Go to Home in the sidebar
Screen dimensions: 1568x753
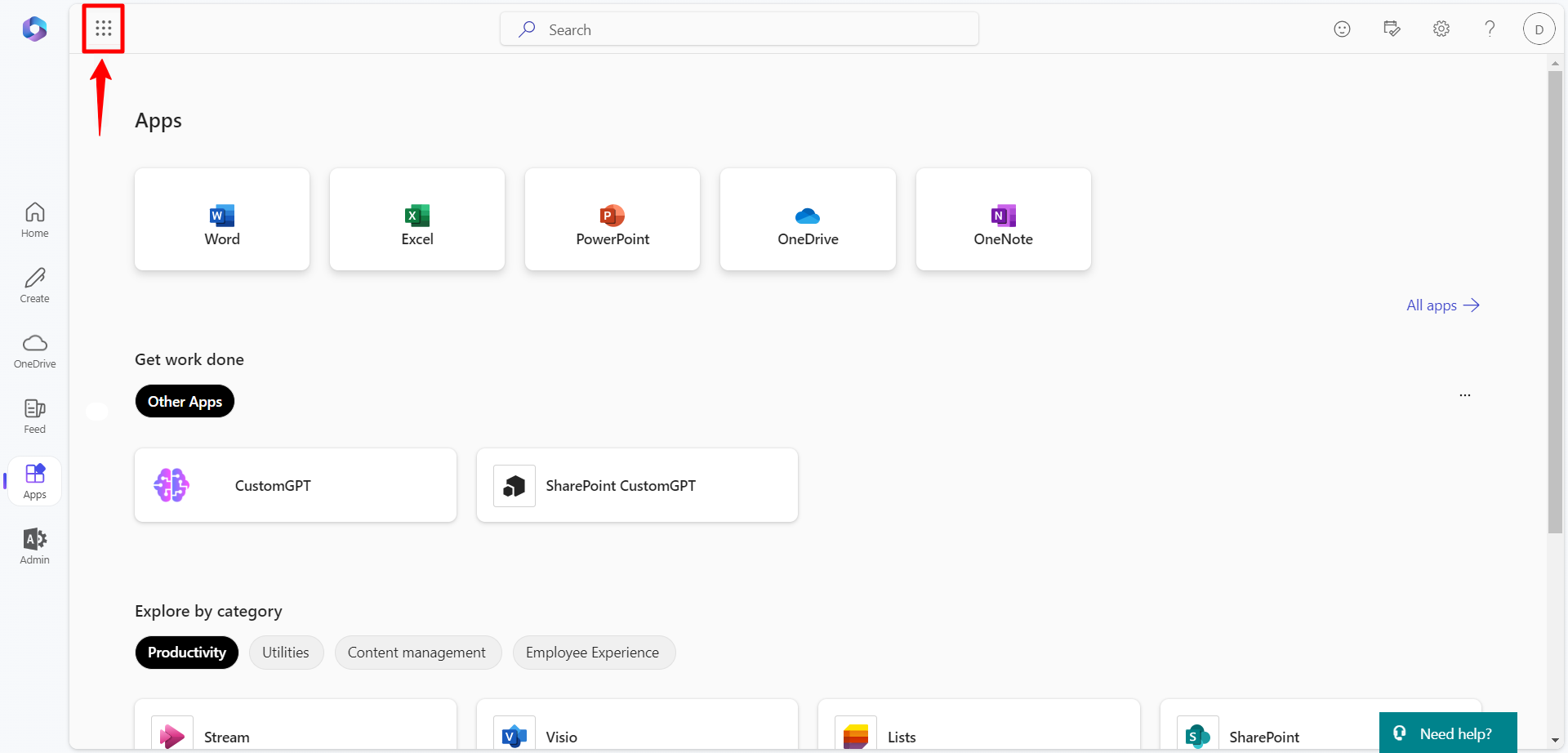pos(34,221)
